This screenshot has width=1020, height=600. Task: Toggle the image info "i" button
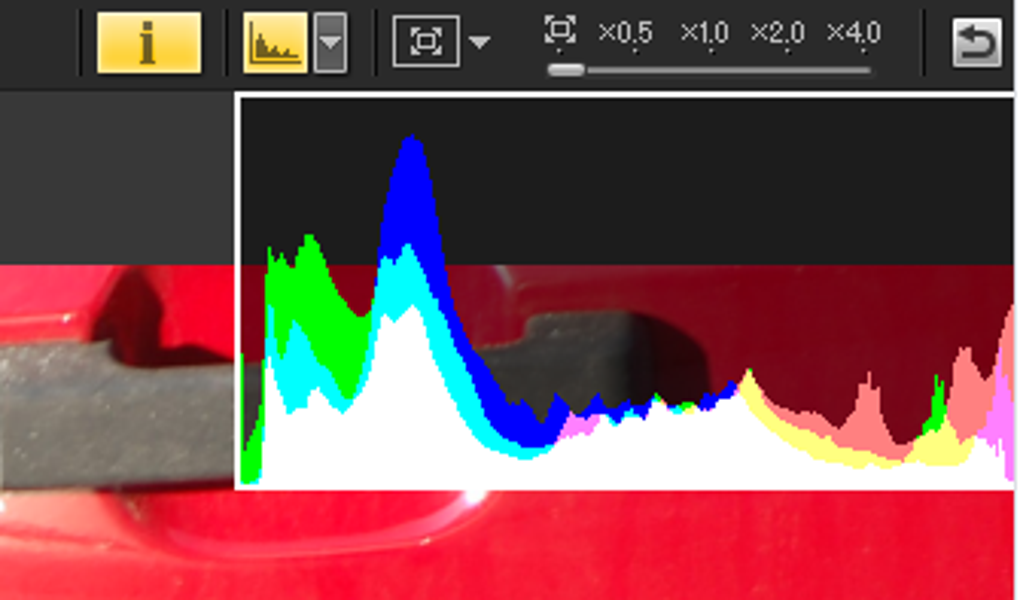[149, 42]
